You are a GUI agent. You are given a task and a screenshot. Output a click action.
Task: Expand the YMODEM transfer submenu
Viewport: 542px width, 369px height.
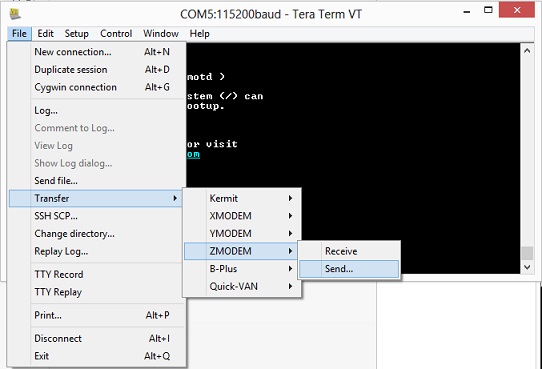click(242, 234)
